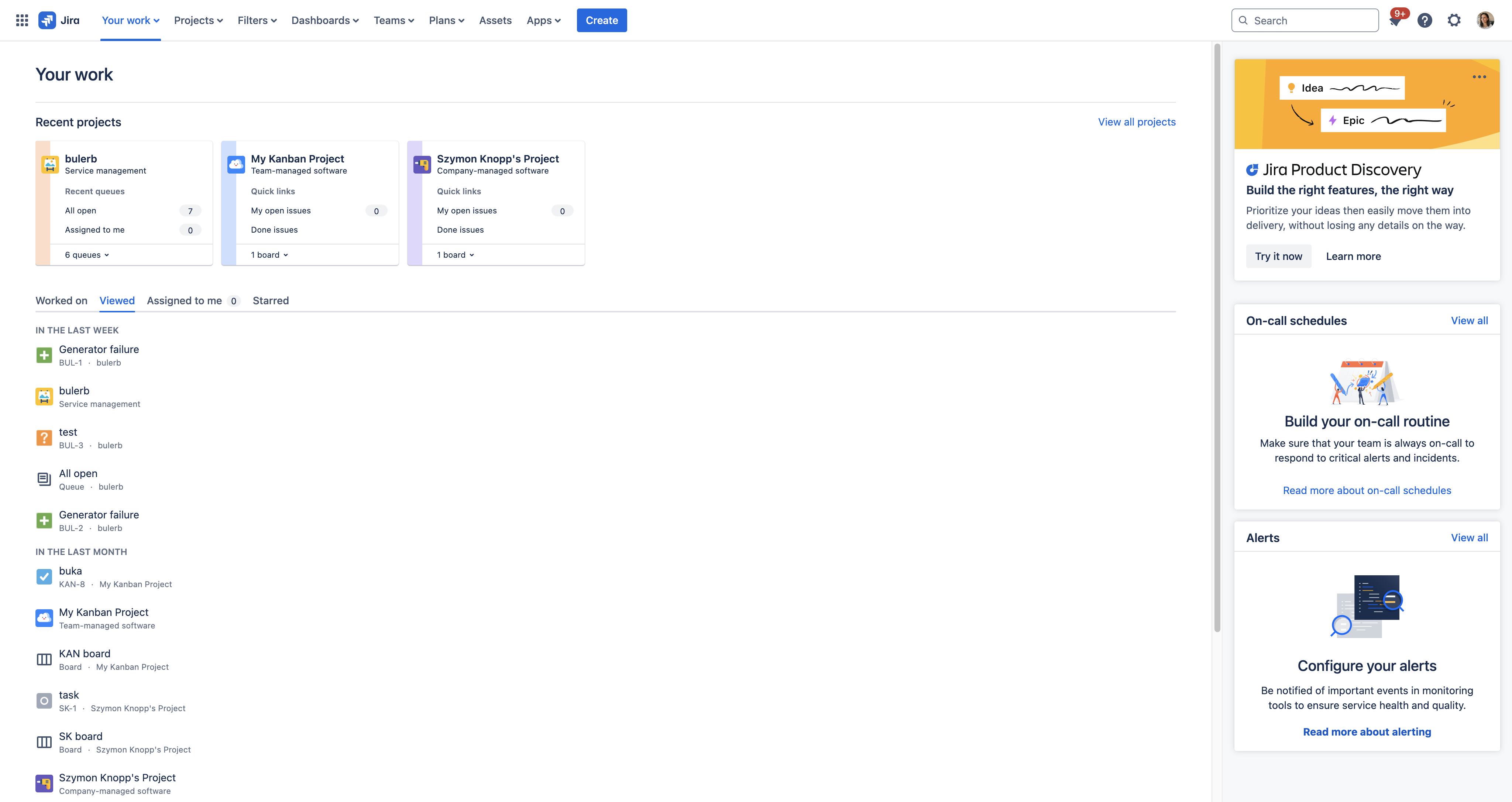Screen dimensions: 1512x802
Task: Click grey subtask icon for task SK-1
Action: point(44,701)
